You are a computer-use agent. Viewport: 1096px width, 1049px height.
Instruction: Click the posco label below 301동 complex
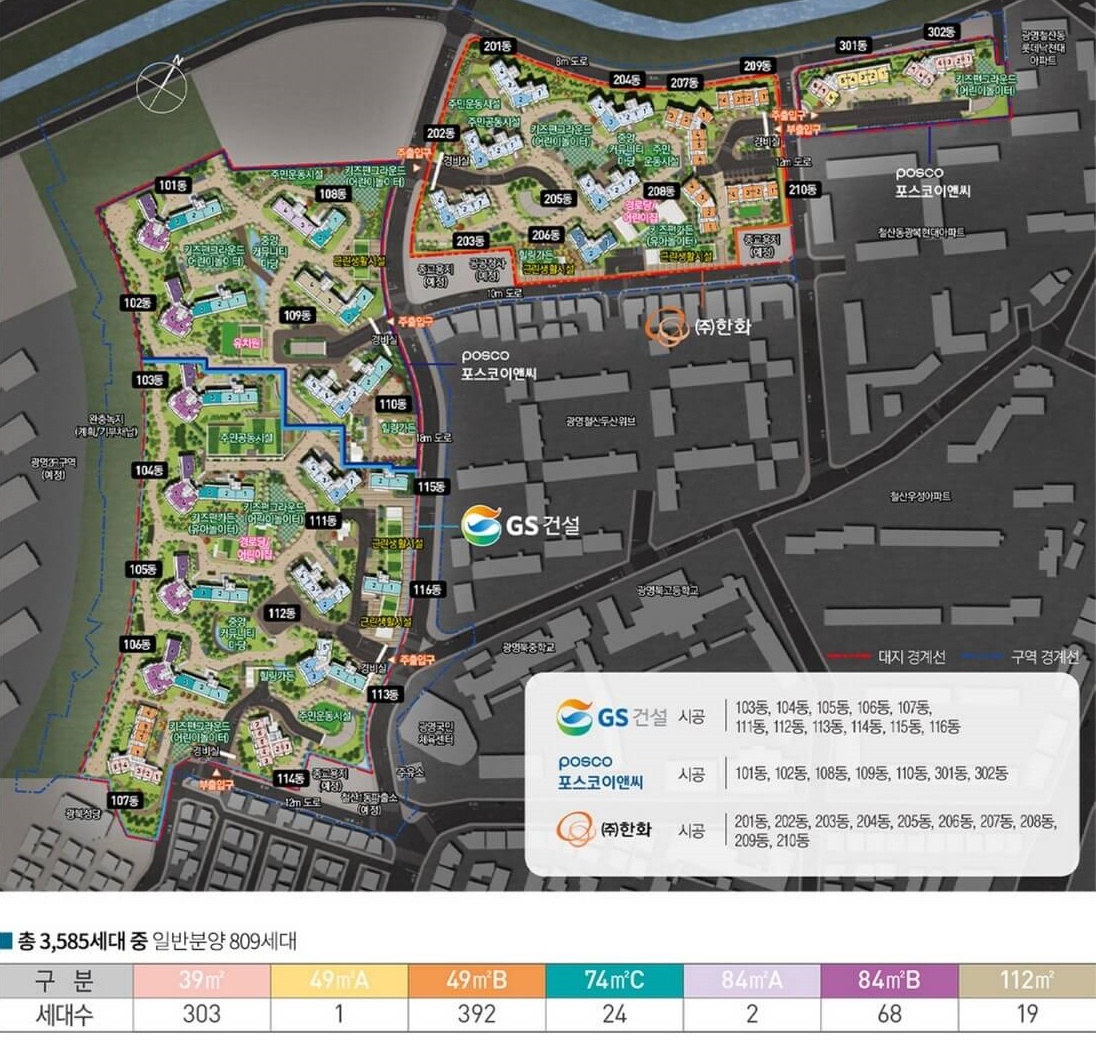click(933, 182)
